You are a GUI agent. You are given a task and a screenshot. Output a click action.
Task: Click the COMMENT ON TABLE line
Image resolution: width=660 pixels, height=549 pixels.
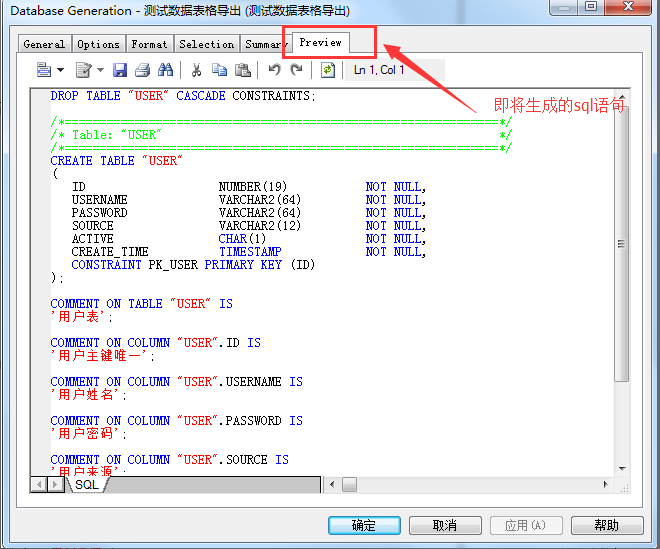tap(141, 304)
